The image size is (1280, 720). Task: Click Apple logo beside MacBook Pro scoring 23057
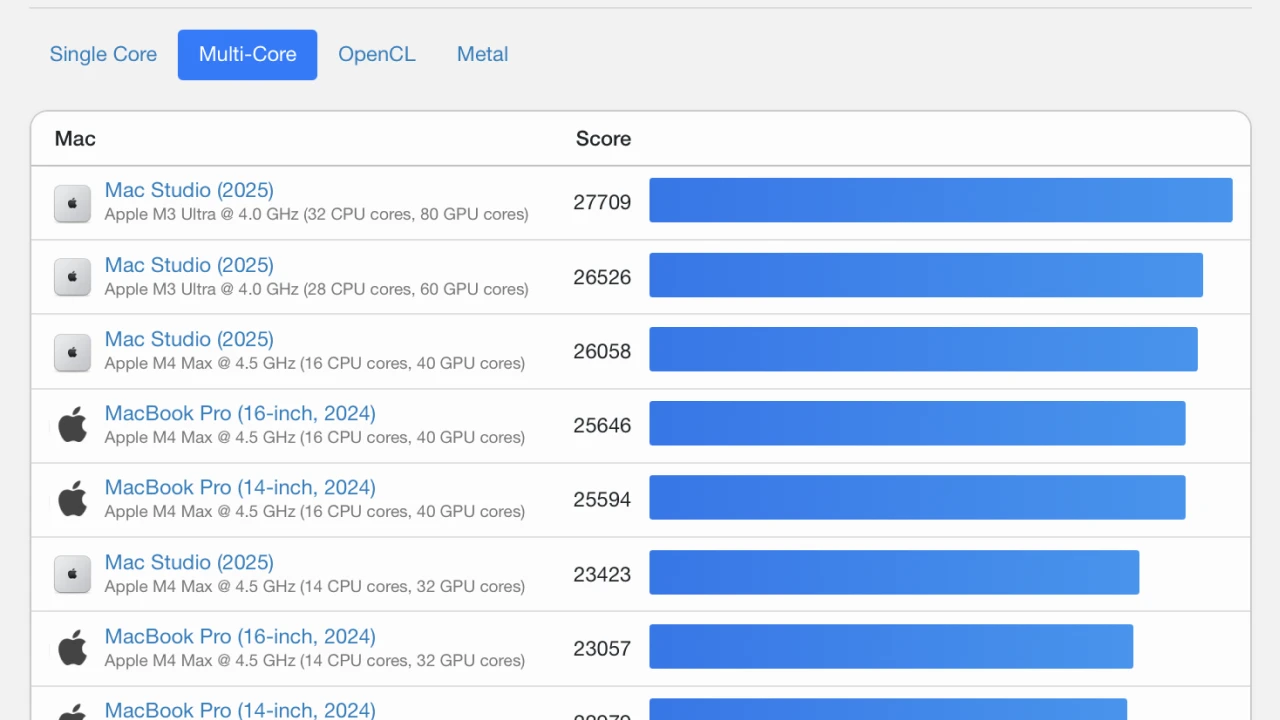72,648
